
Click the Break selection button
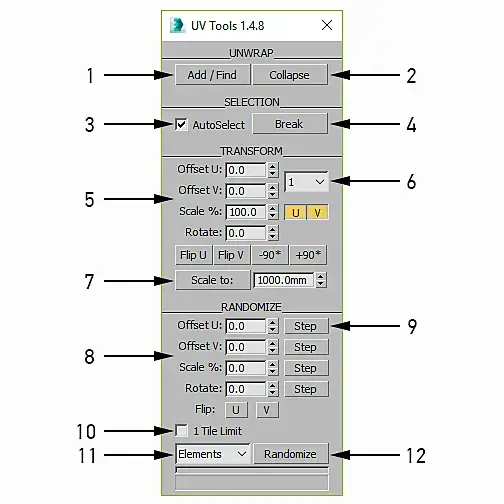[290, 124]
